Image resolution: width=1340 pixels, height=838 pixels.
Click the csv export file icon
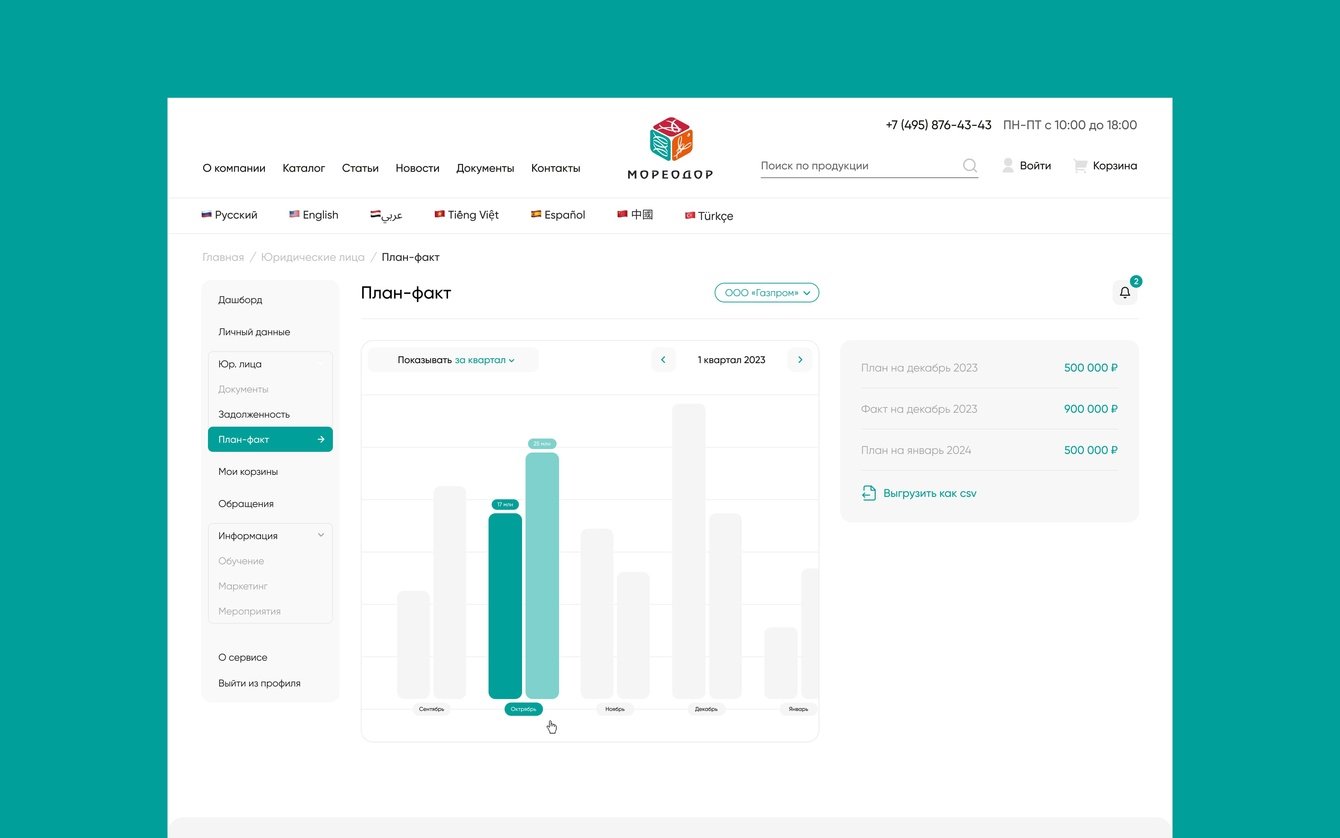869,493
